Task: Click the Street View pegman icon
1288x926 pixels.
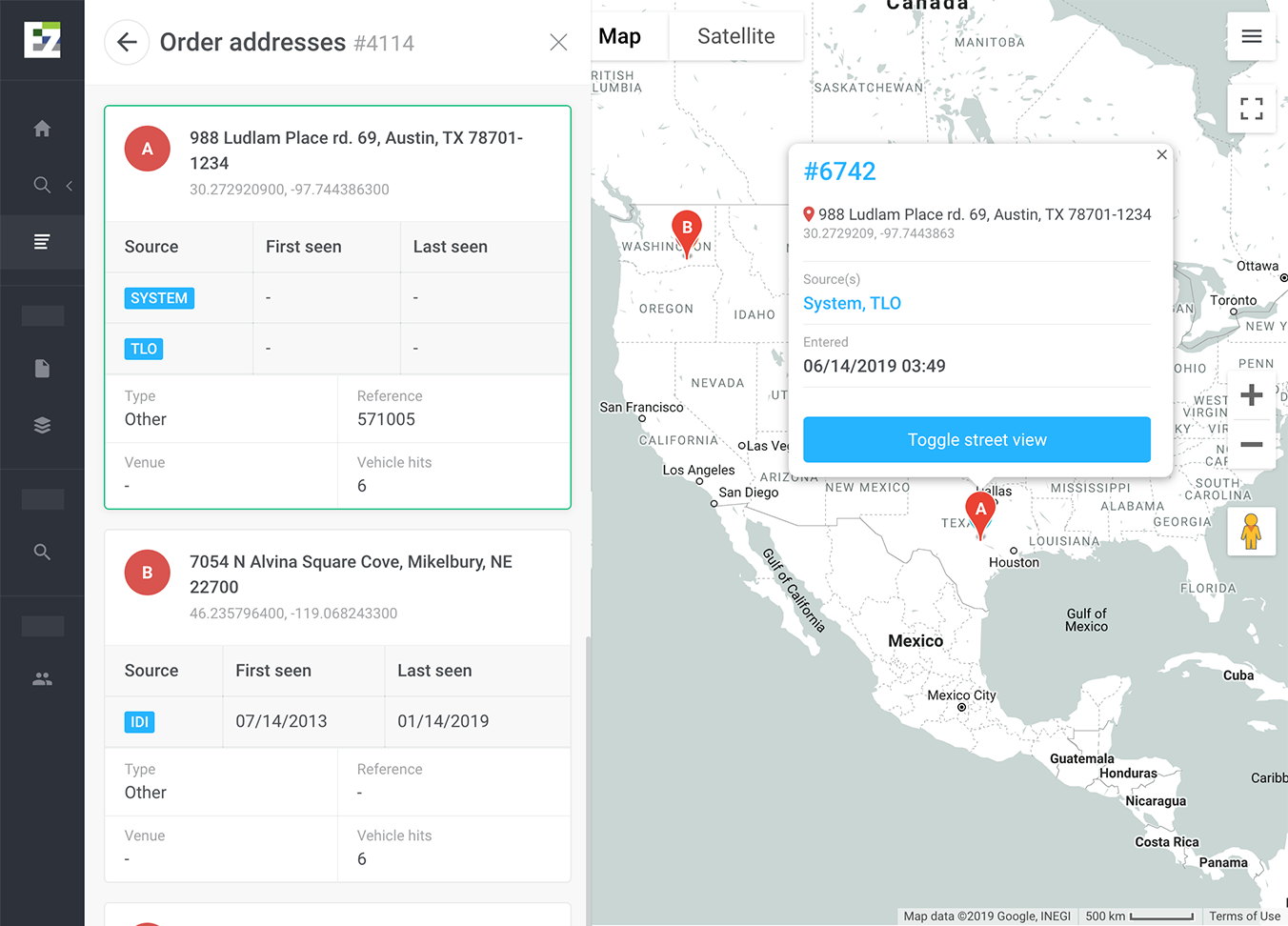Action: (x=1251, y=531)
